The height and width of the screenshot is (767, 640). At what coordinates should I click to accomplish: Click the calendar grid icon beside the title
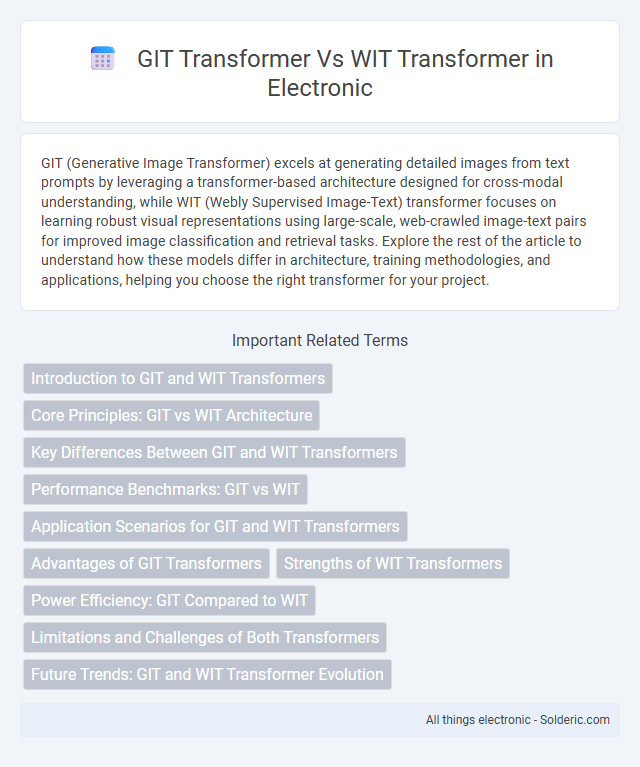tap(103, 59)
